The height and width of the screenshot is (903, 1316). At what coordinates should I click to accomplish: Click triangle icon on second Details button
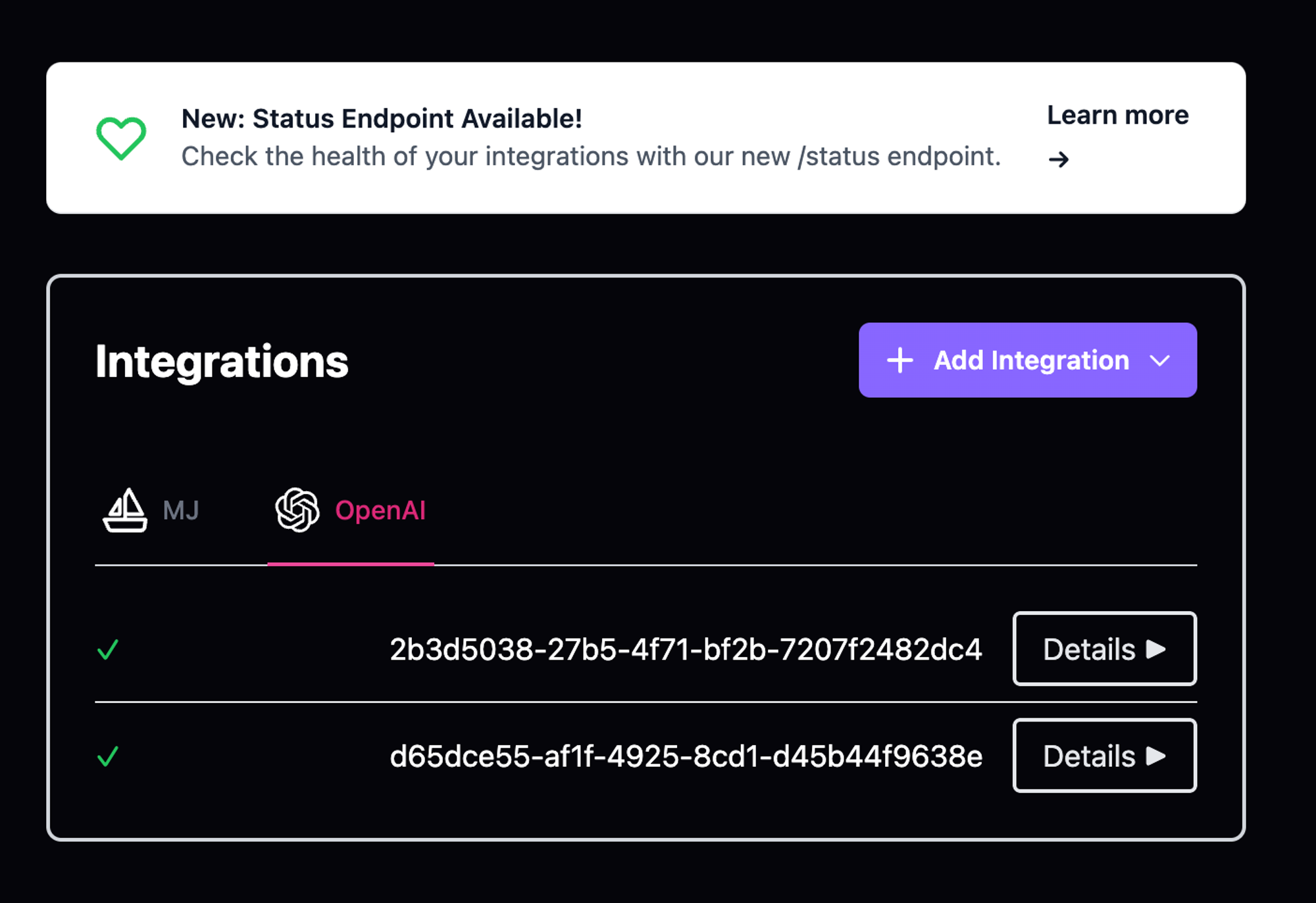1156,756
